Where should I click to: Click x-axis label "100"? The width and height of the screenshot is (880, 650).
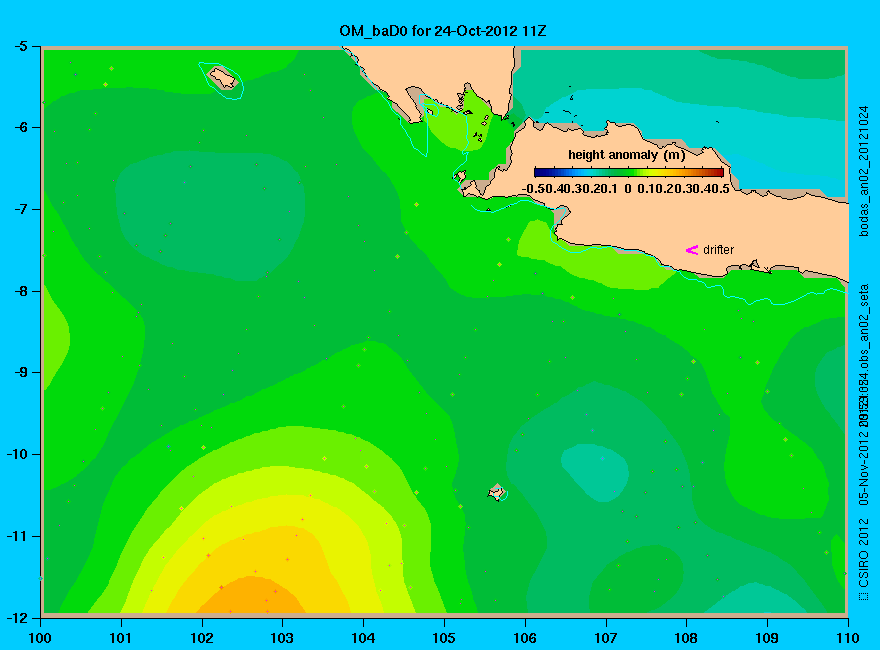[x=40, y=638]
